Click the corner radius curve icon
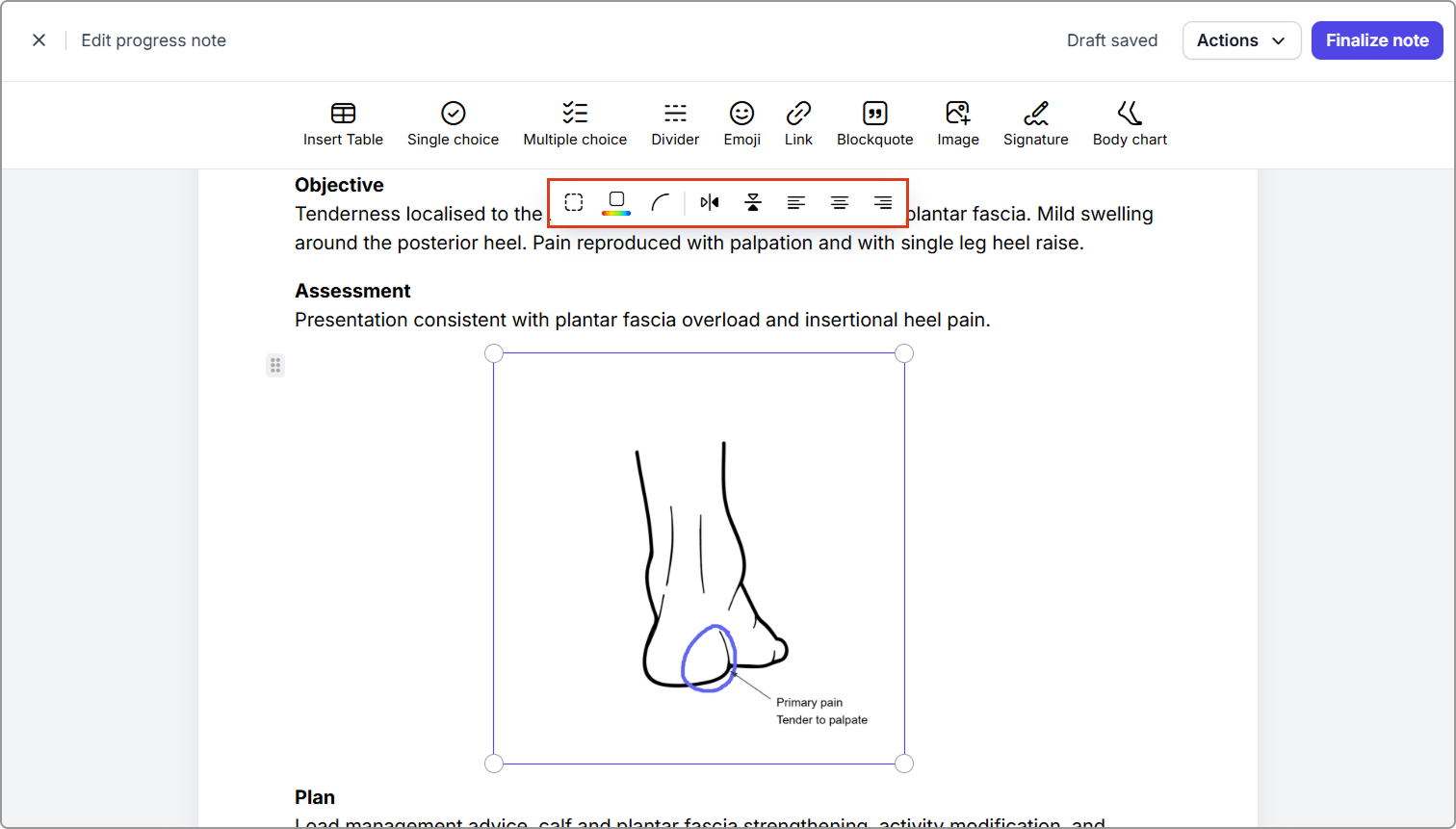Screen dimensions: 1456x829 [x=661, y=202]
